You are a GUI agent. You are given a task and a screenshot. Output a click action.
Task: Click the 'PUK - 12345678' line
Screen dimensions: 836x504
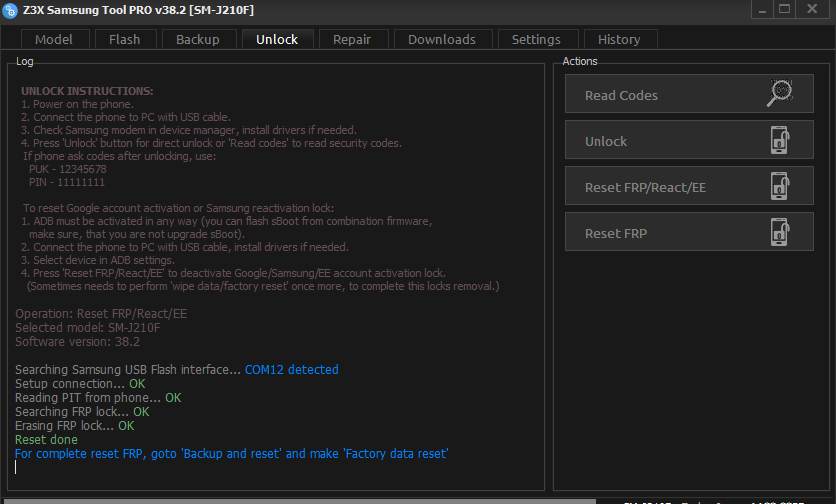point(68,169)
